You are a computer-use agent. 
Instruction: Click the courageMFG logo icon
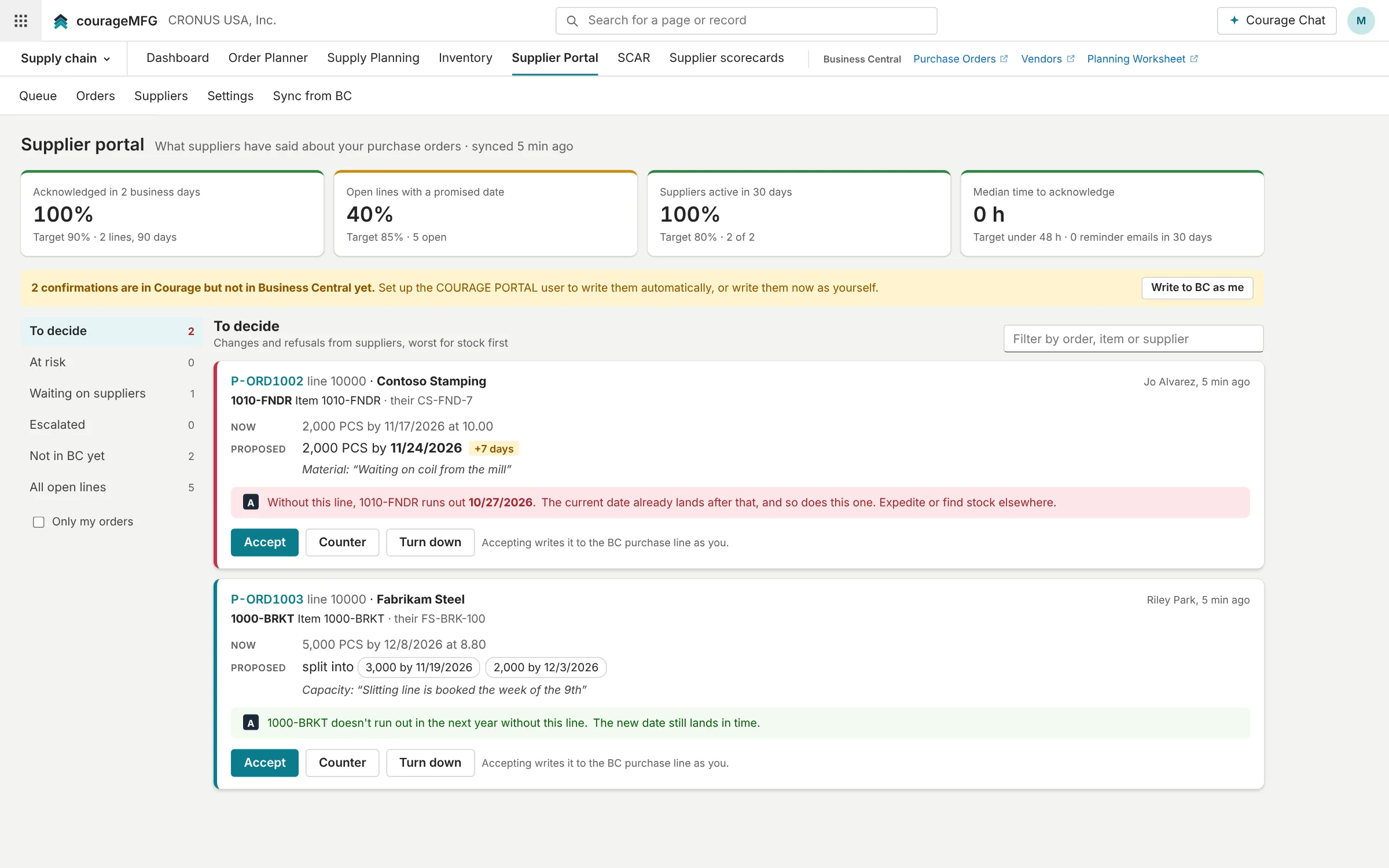[60, 21]
